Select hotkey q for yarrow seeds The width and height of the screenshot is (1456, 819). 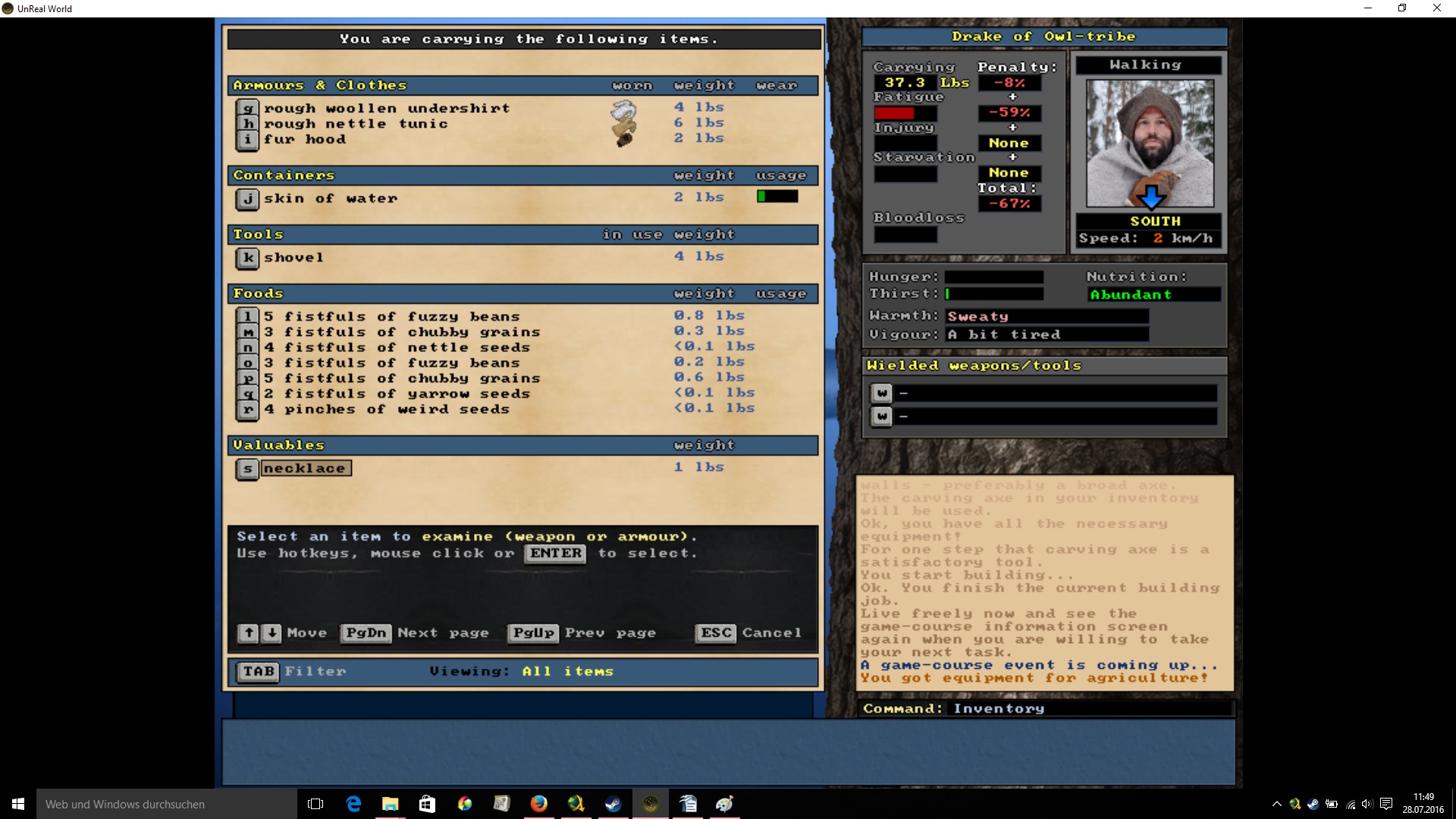[247, 394]
